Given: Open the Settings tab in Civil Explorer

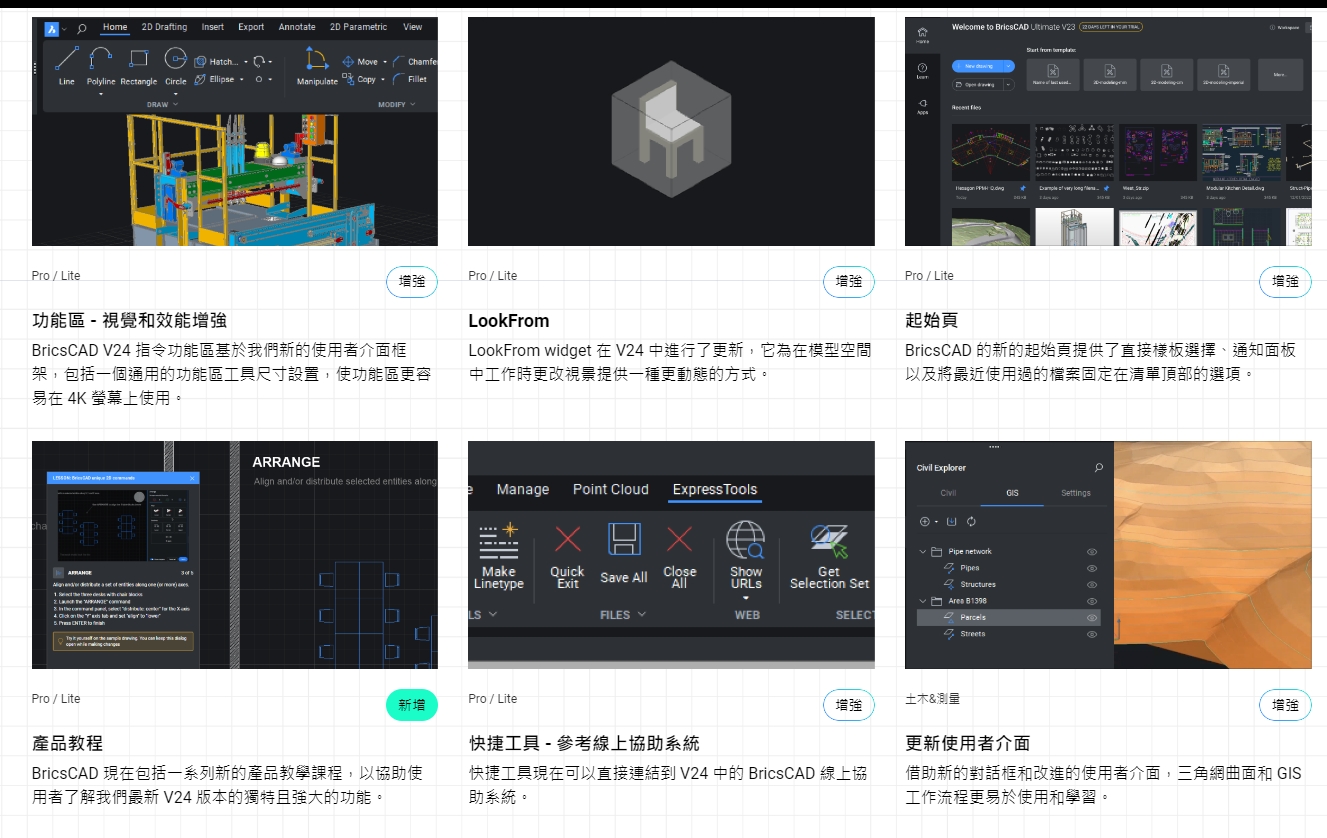Looking at the screenshot, I should pyautogui.click(x=1075, y=493).
